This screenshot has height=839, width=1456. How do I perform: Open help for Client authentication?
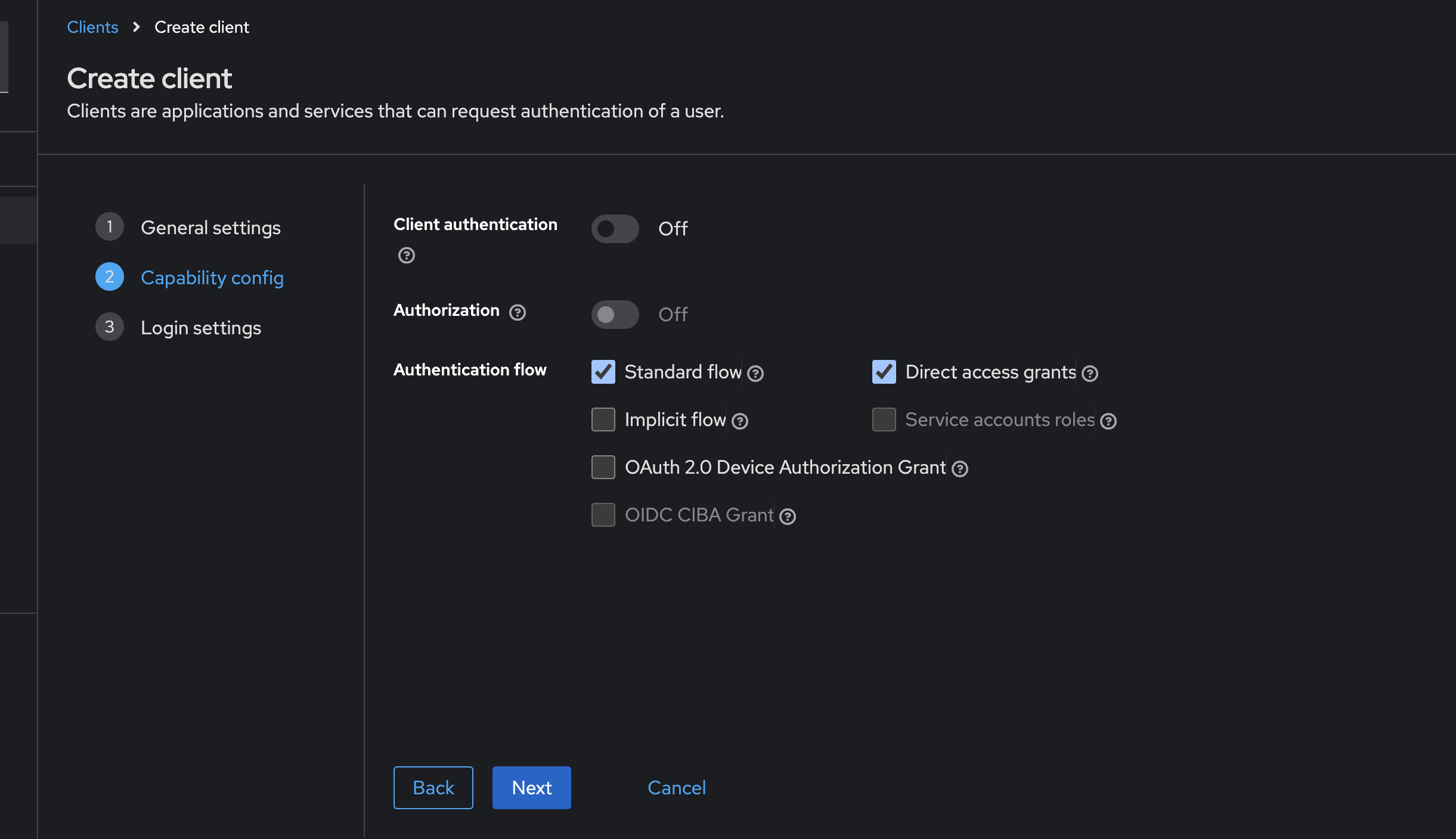tap(407, 255)
